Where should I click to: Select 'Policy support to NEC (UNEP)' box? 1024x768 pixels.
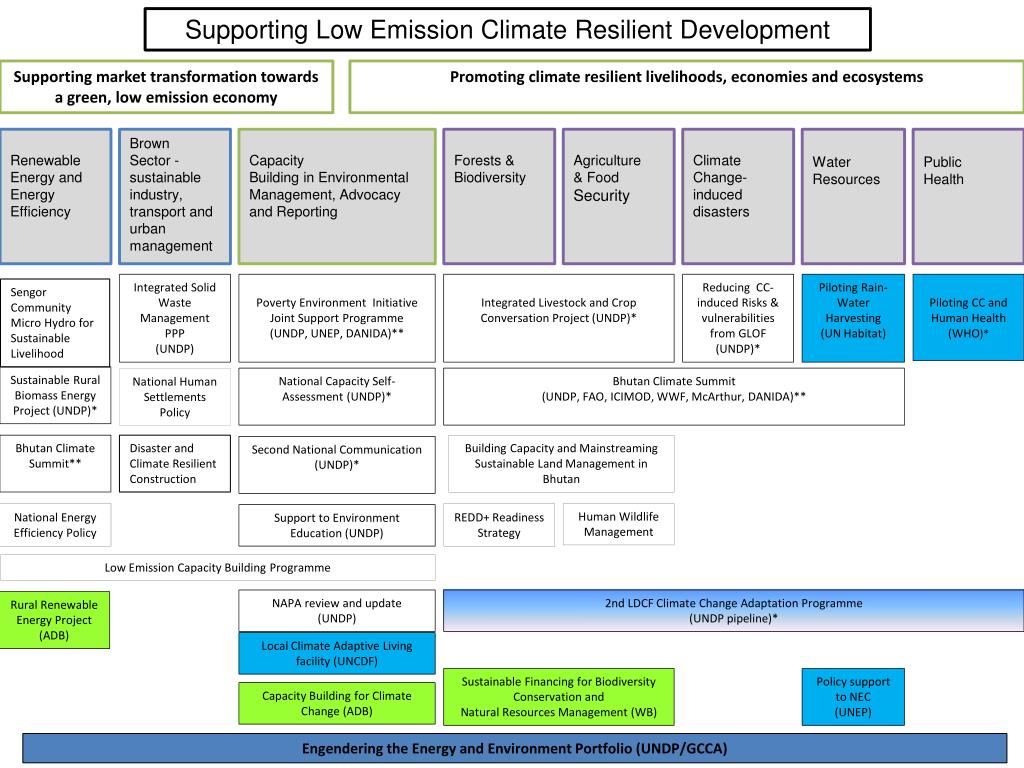853,697
